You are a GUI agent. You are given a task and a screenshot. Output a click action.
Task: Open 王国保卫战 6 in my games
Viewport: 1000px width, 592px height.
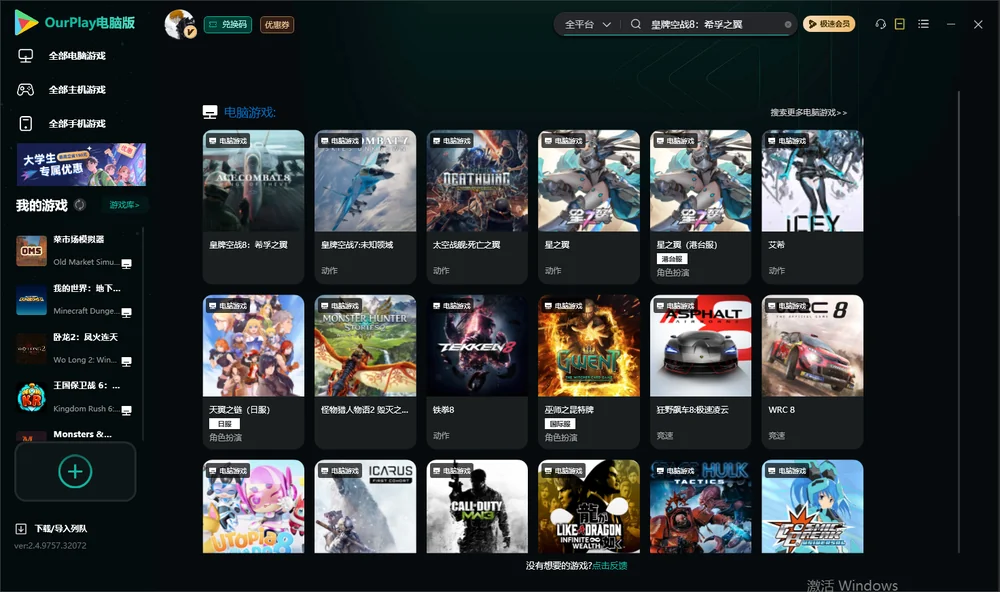tap(75, 397)
